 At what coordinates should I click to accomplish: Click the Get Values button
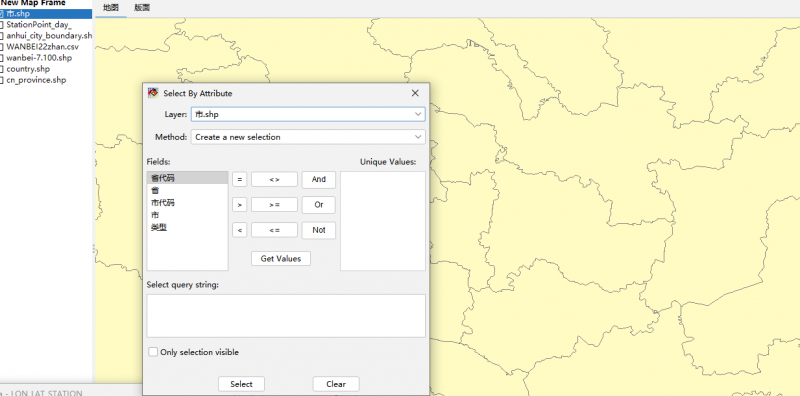(x=281, y=259)
